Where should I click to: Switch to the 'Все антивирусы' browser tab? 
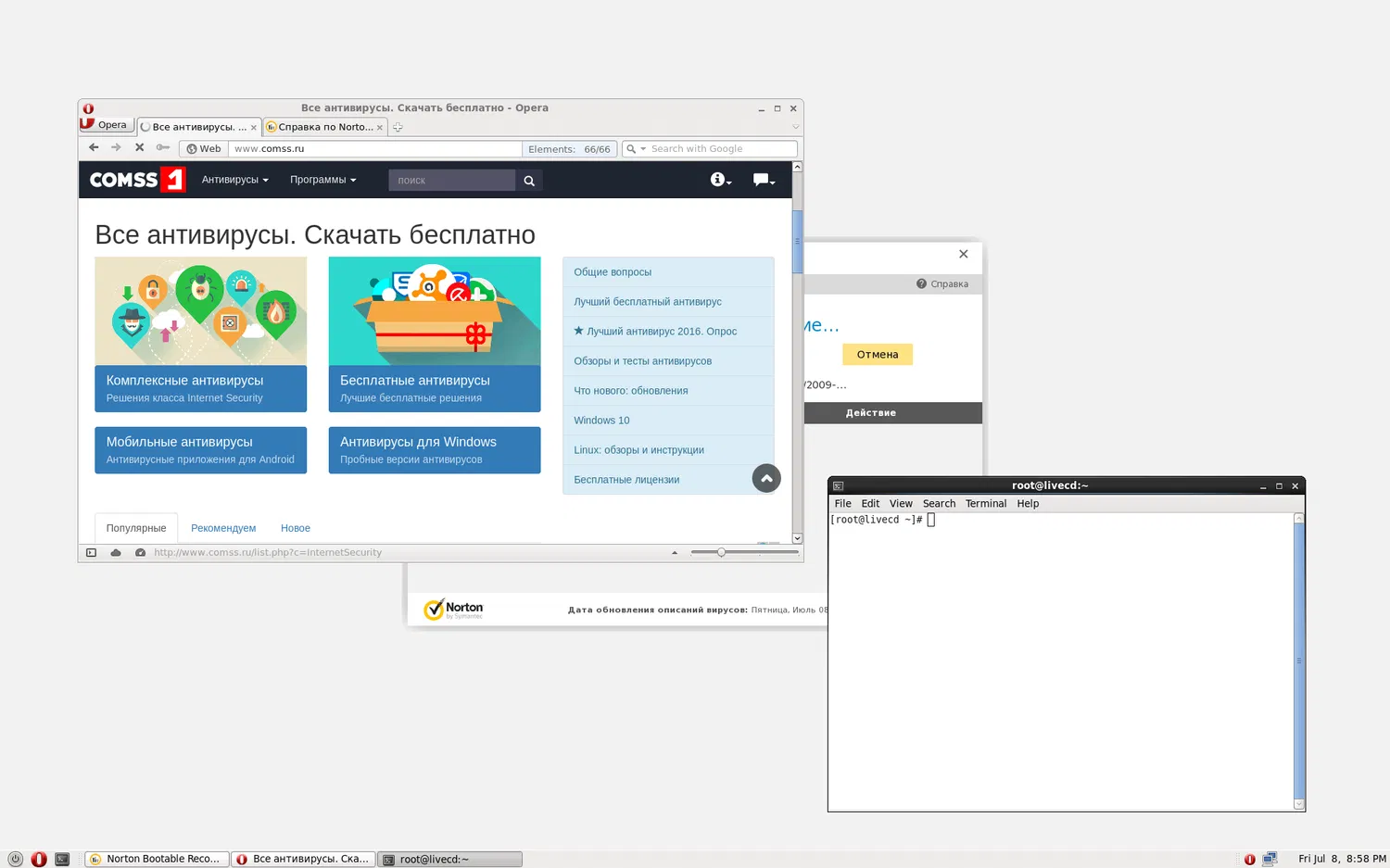tap(198, 127)
